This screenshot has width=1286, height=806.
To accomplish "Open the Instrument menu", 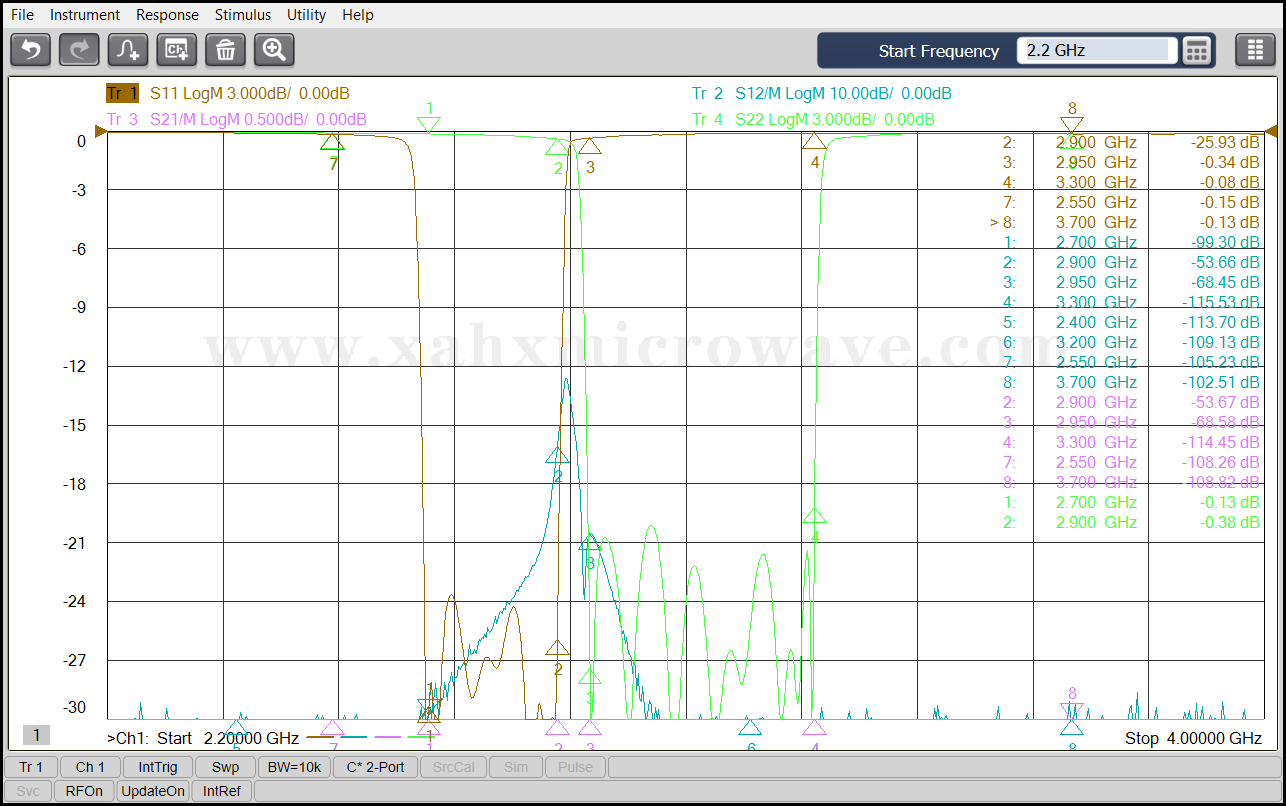I will [x=85, y=15].
